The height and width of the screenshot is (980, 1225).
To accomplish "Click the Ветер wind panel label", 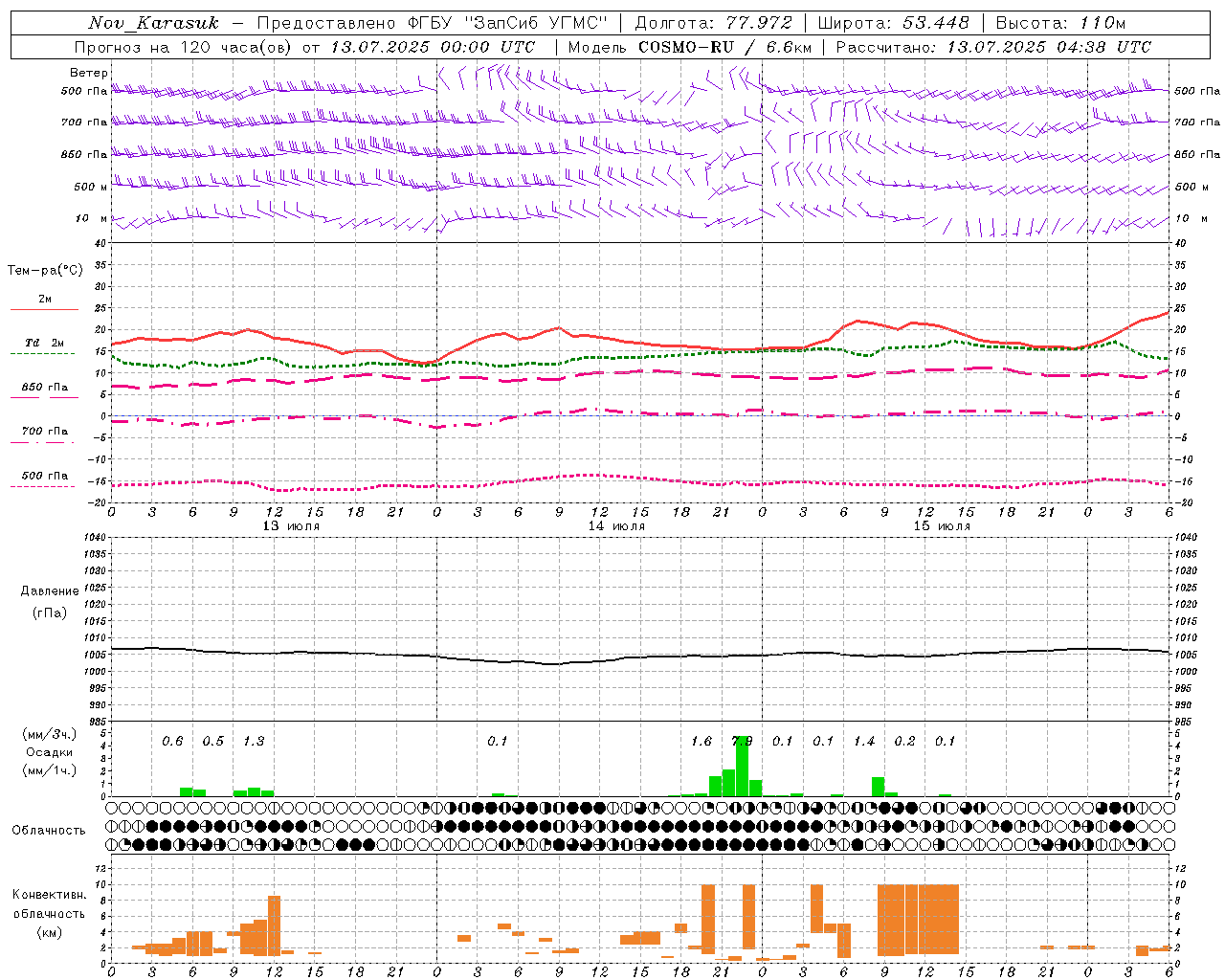I will pos(89,73).
